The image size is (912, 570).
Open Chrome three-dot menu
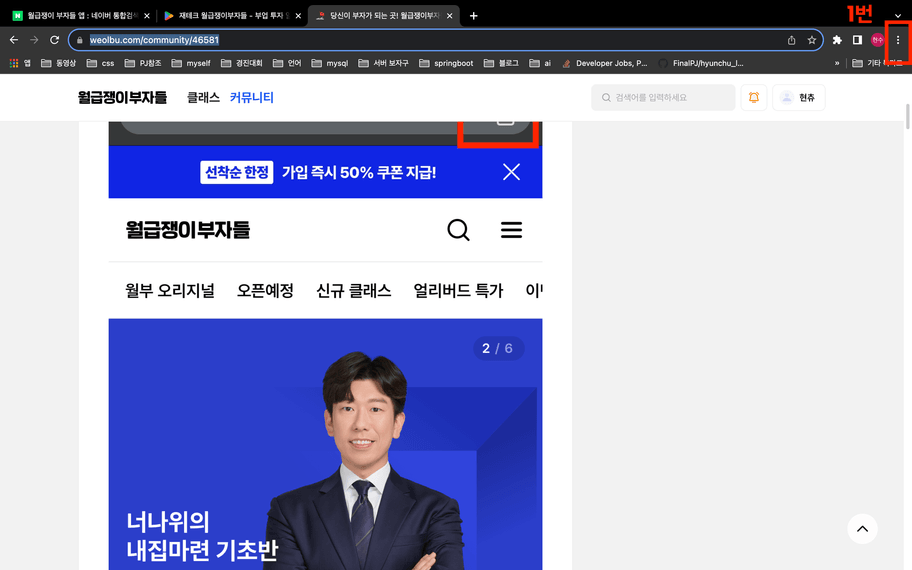[x=898, y=40]
